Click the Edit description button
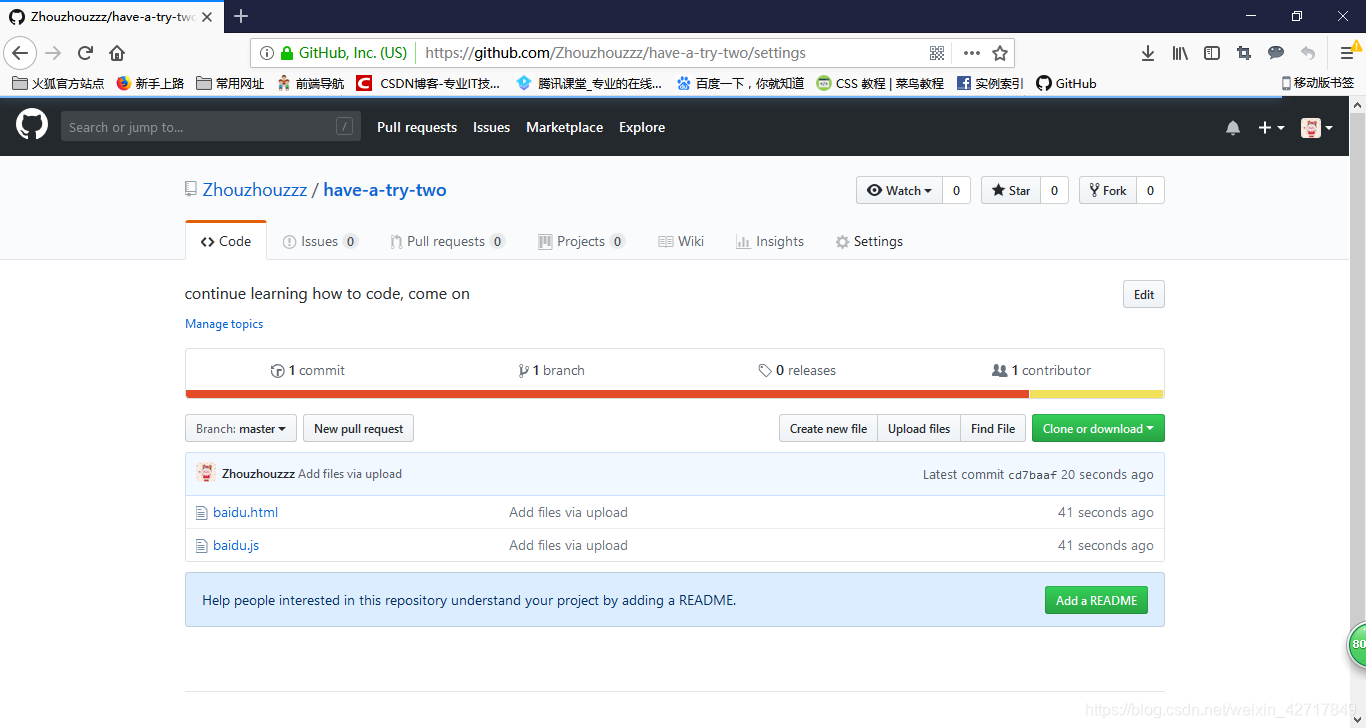The width and height of the screenshot is (1366, 728). (1144, 294)
